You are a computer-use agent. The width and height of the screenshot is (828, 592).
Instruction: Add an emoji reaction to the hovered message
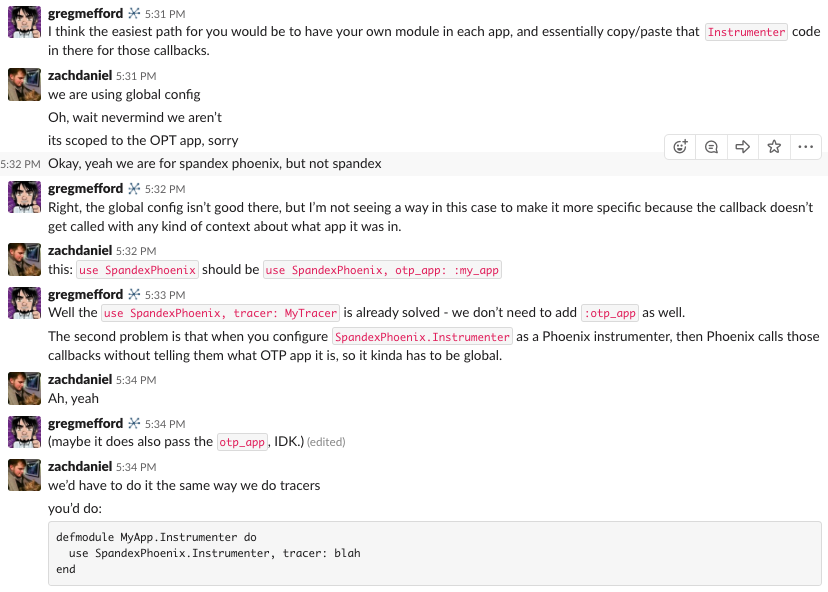[x=680, y=146]
